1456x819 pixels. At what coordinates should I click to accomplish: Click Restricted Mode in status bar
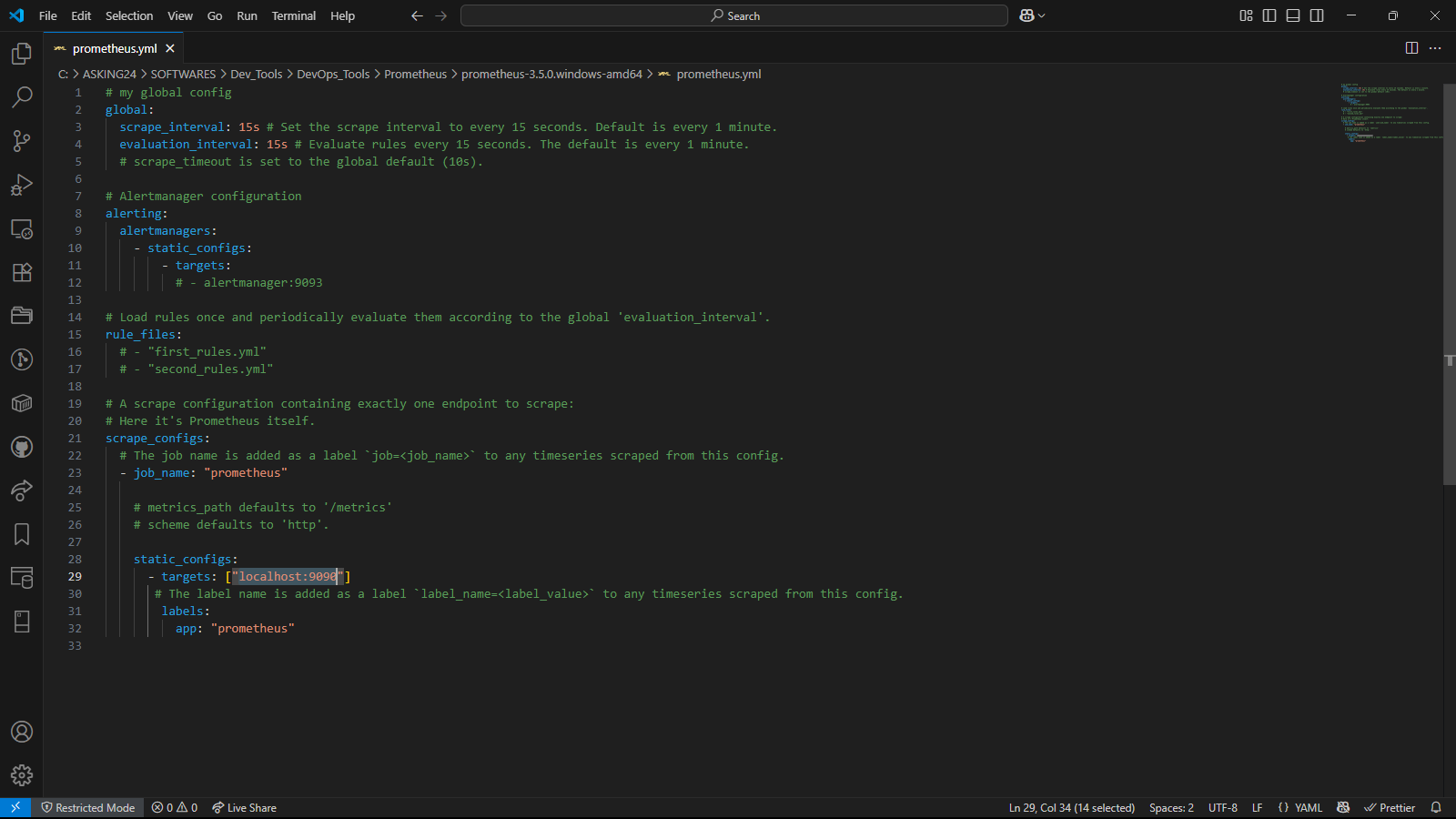coord(88,807)
